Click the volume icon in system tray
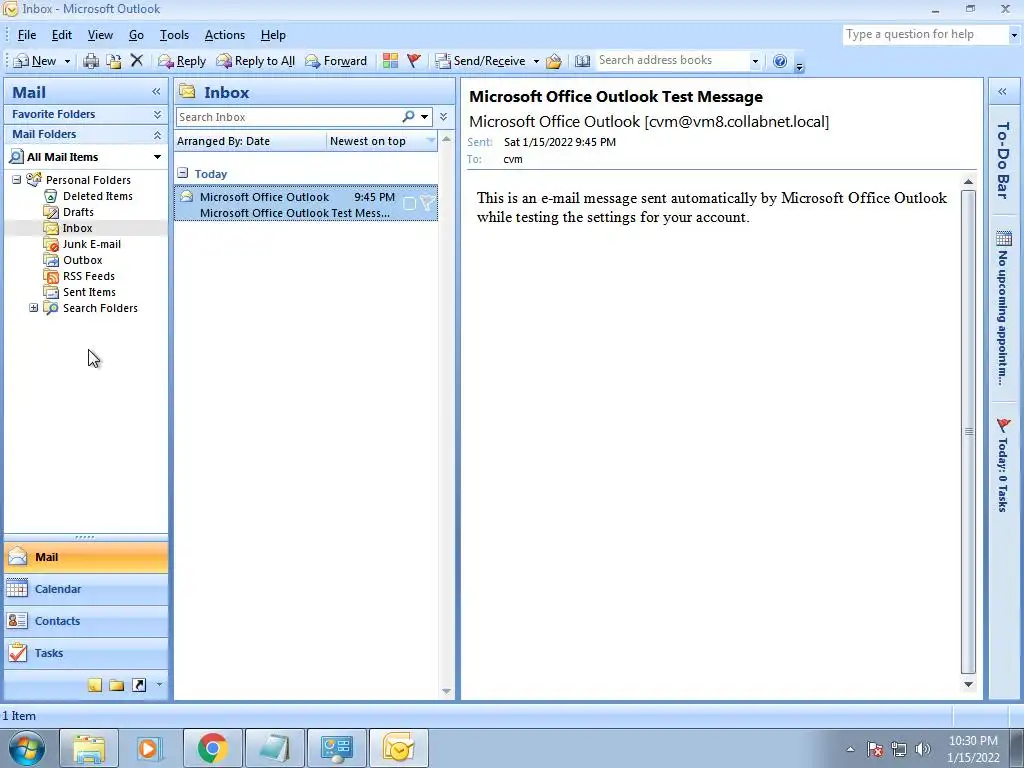Viewport: 1024px width, 768px height. [923, 749]
